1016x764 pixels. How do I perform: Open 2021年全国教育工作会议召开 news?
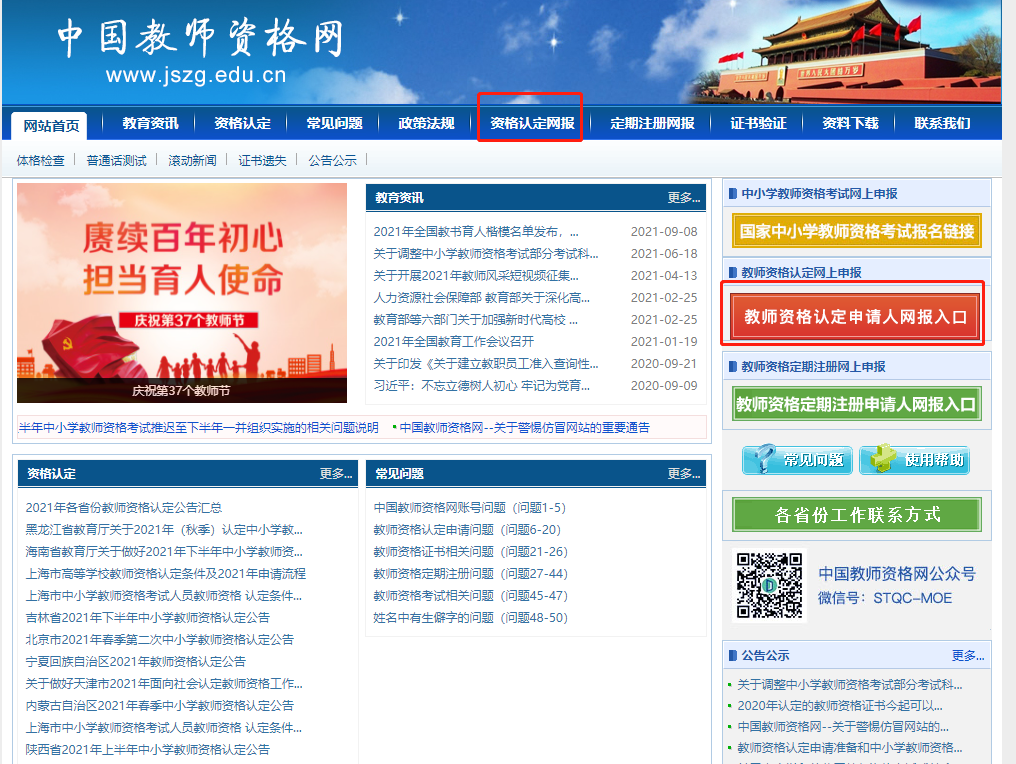[454, 341]
